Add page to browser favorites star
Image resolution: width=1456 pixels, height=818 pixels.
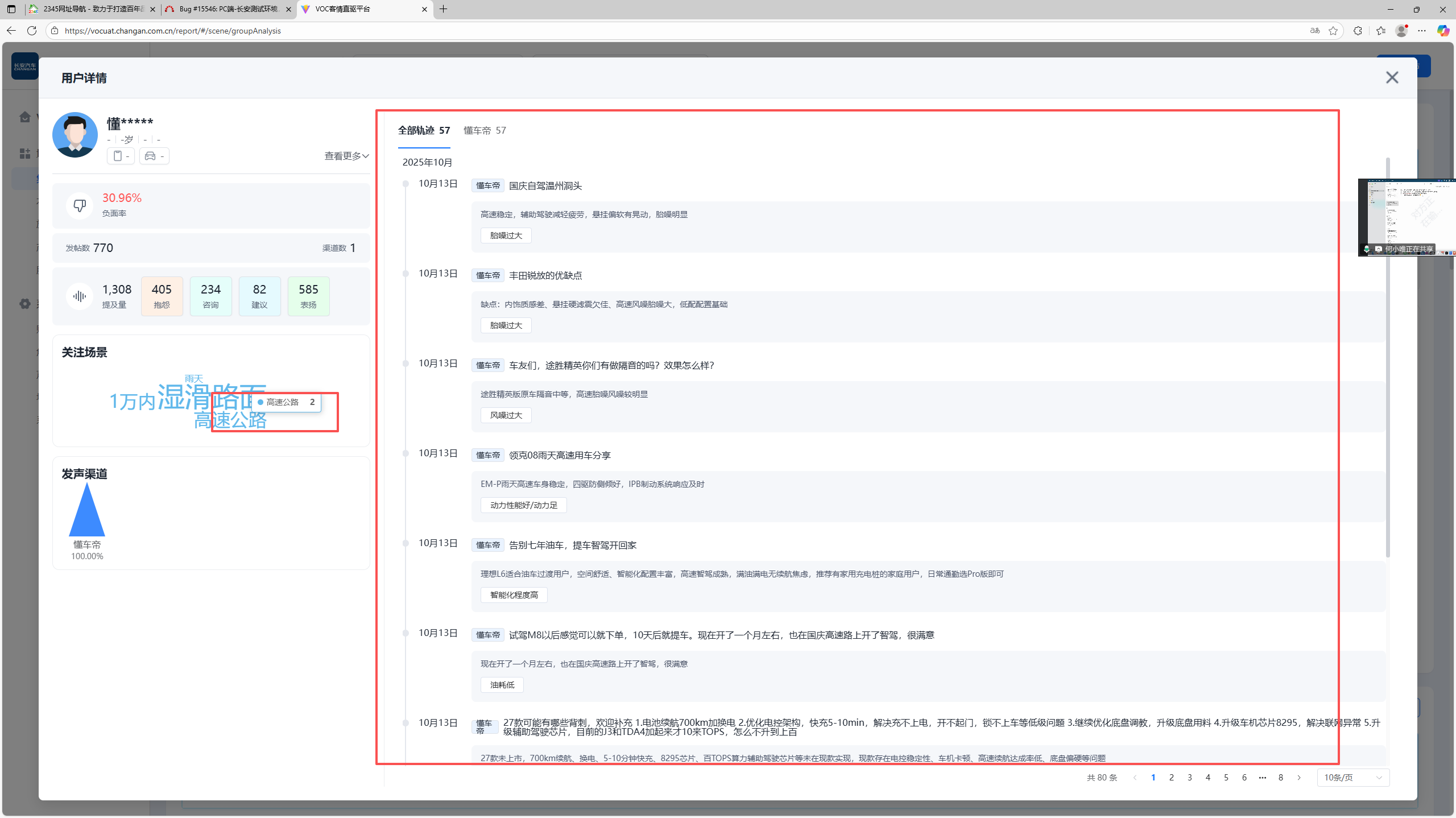(x=1333, y=31)
